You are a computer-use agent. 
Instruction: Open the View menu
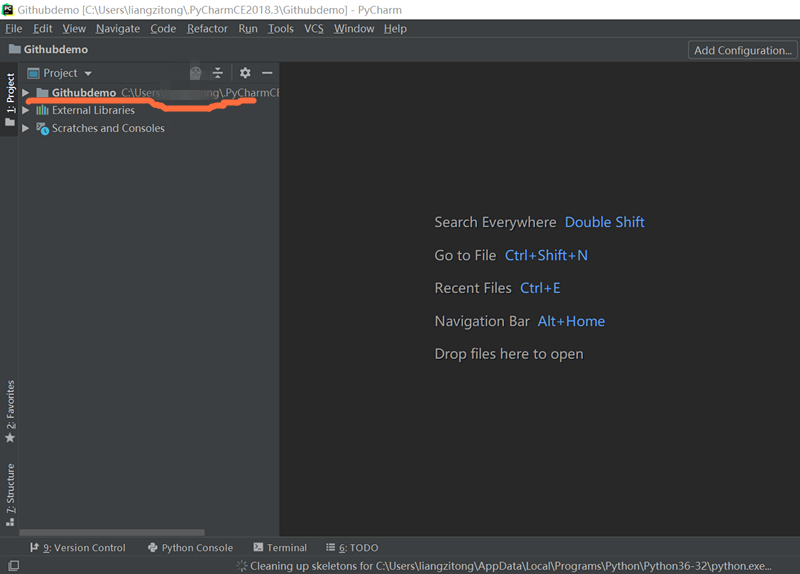tap(74, 29)
